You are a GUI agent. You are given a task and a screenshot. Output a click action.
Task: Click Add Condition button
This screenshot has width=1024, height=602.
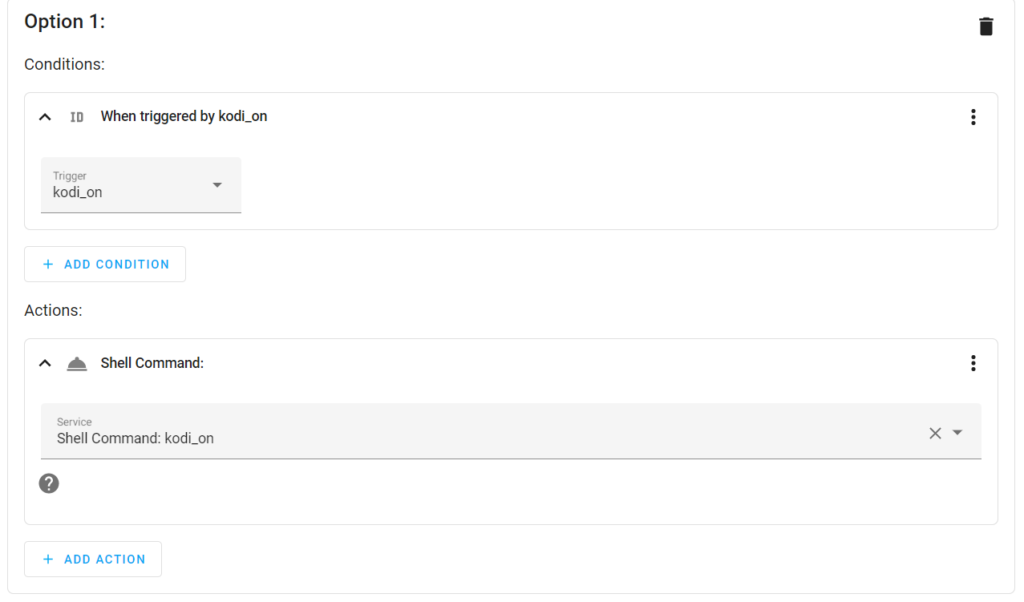pos(105,264)
